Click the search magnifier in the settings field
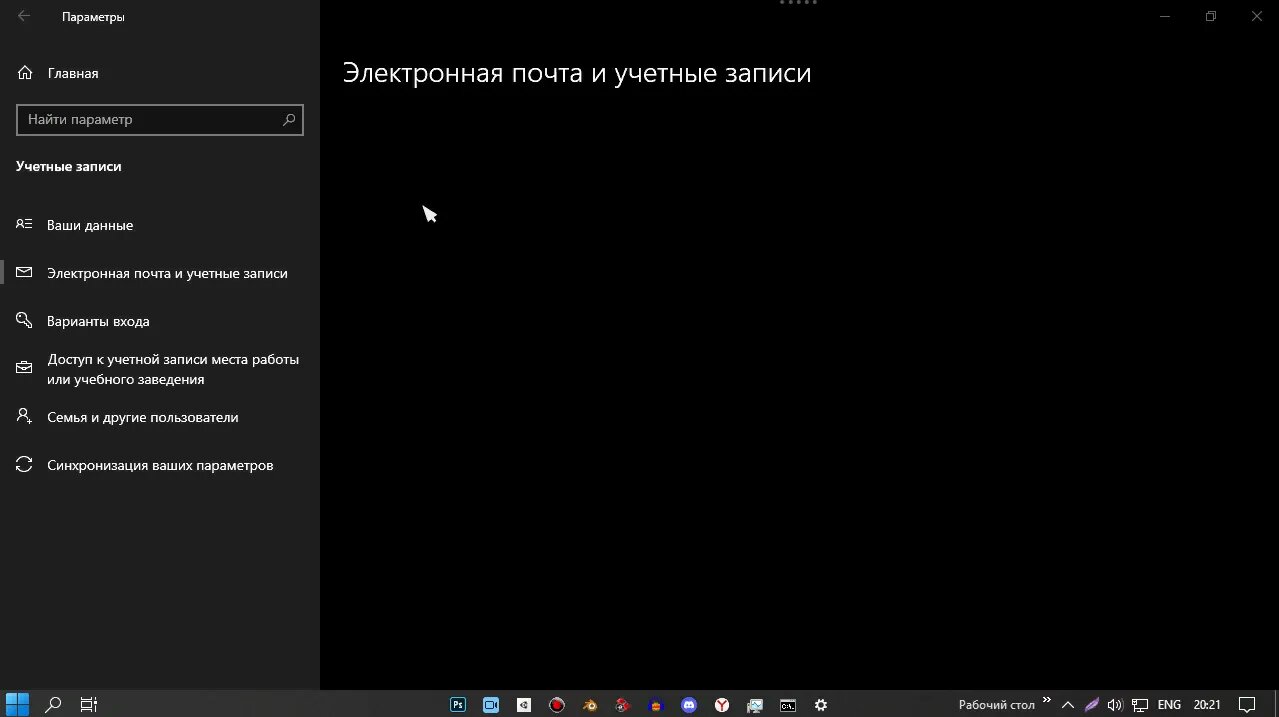Viewport: 1279px width, 717px height. (289, 119)
